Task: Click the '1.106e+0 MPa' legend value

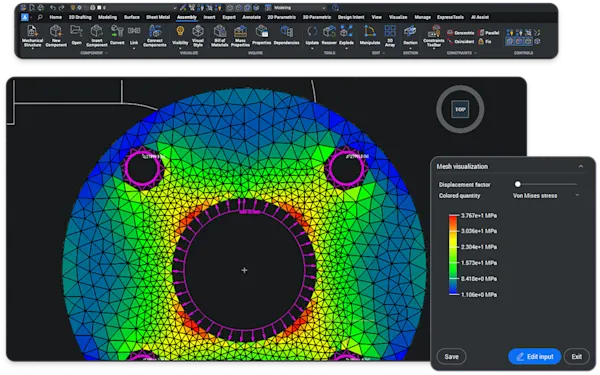Action: click(x=479, y=295)
